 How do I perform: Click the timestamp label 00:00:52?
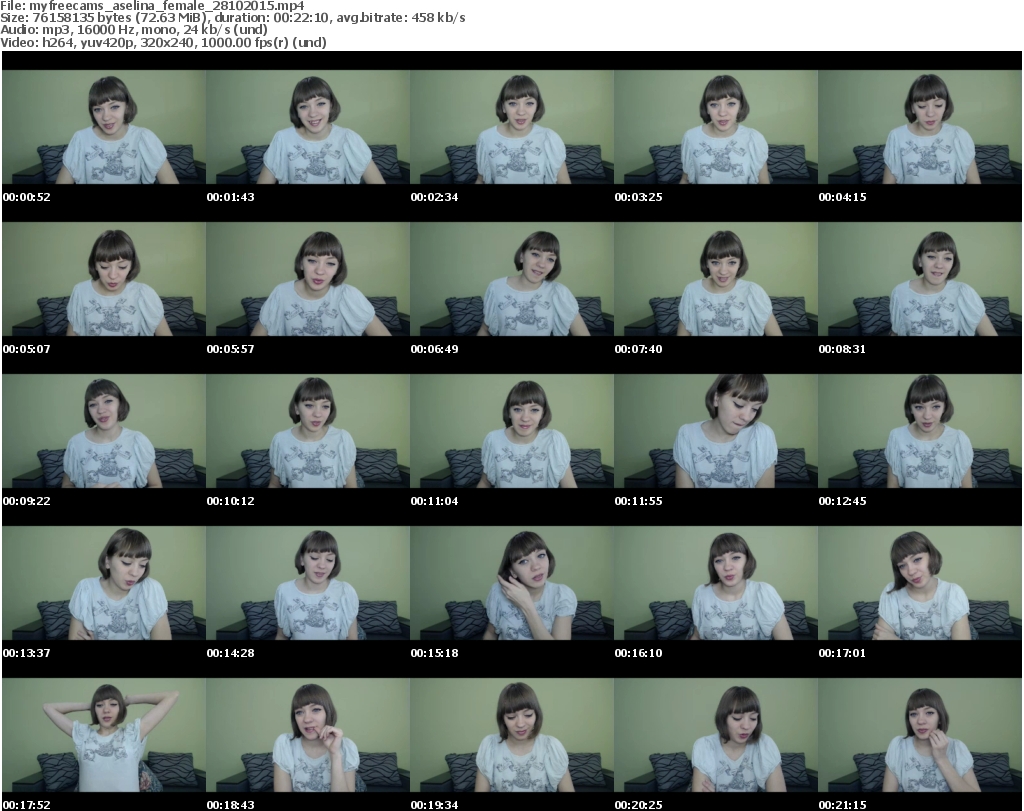(27, 197)
